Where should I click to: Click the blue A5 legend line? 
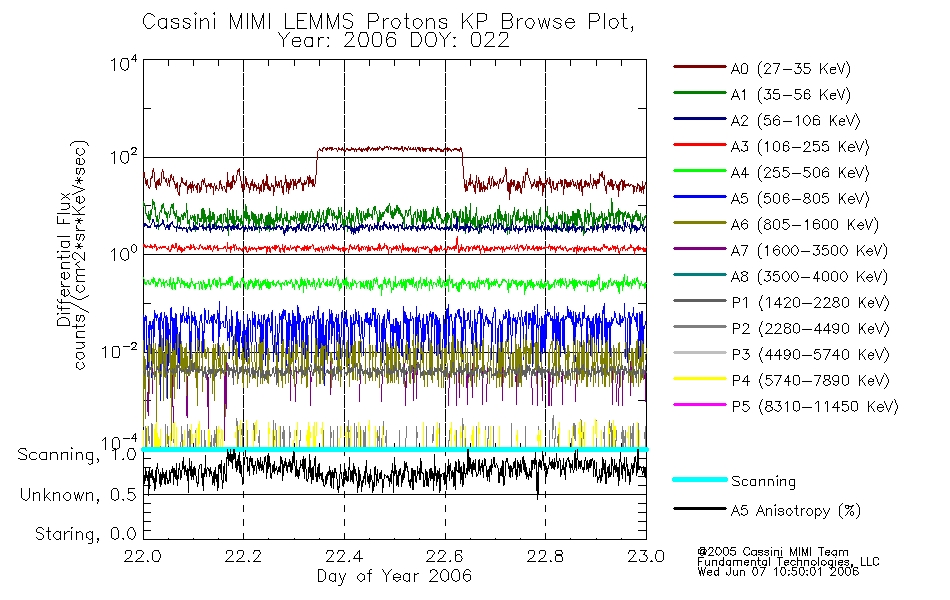click(x=700, y=196)
